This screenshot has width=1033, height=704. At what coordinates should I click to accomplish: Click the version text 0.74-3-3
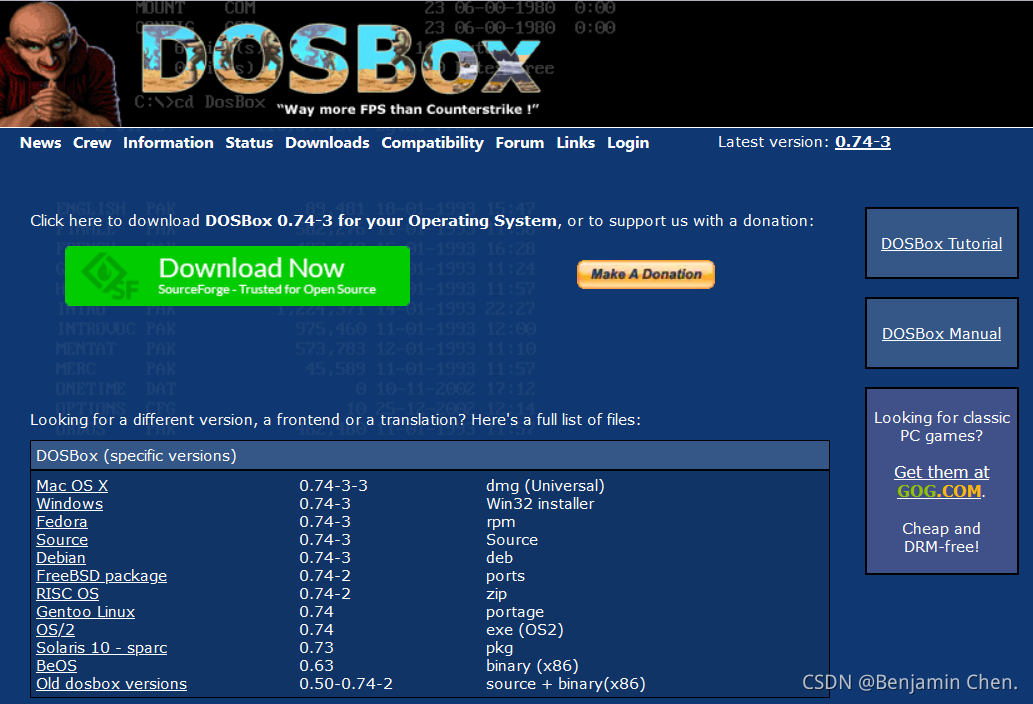[333, 486]
